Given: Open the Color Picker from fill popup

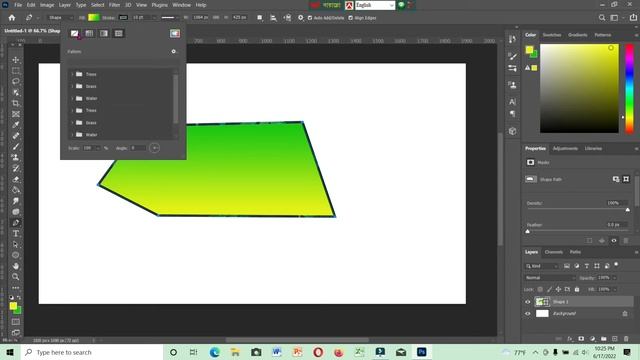Looking at the screenshot, I should (x=175, y=33).
